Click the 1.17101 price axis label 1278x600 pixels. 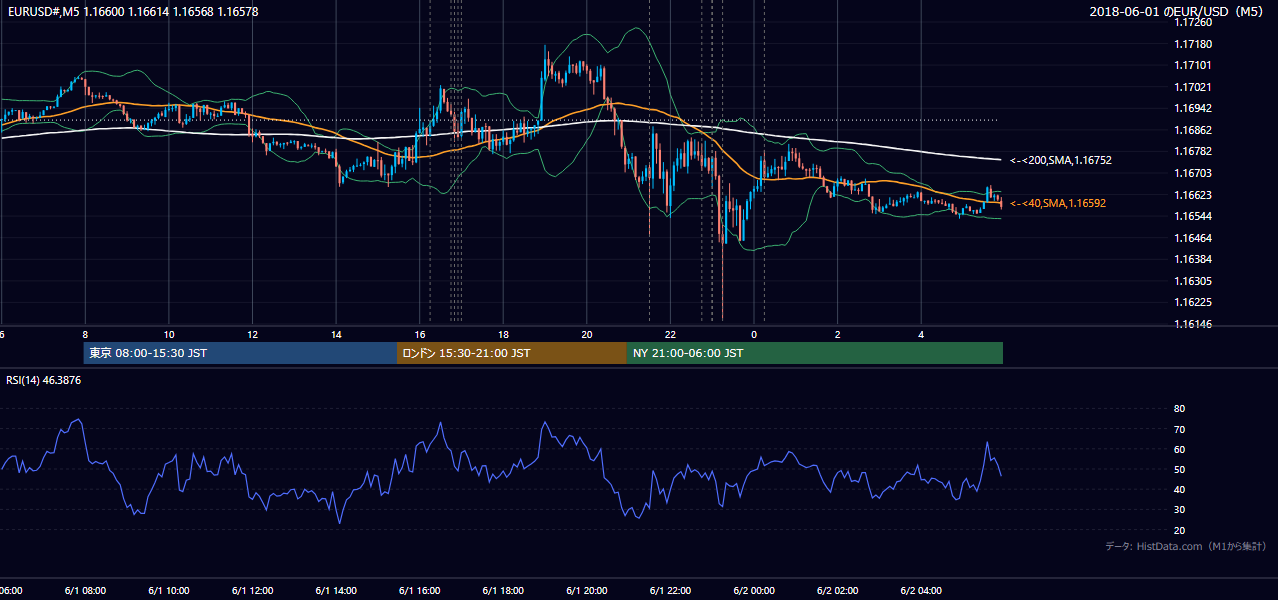tap(1194, 66)
